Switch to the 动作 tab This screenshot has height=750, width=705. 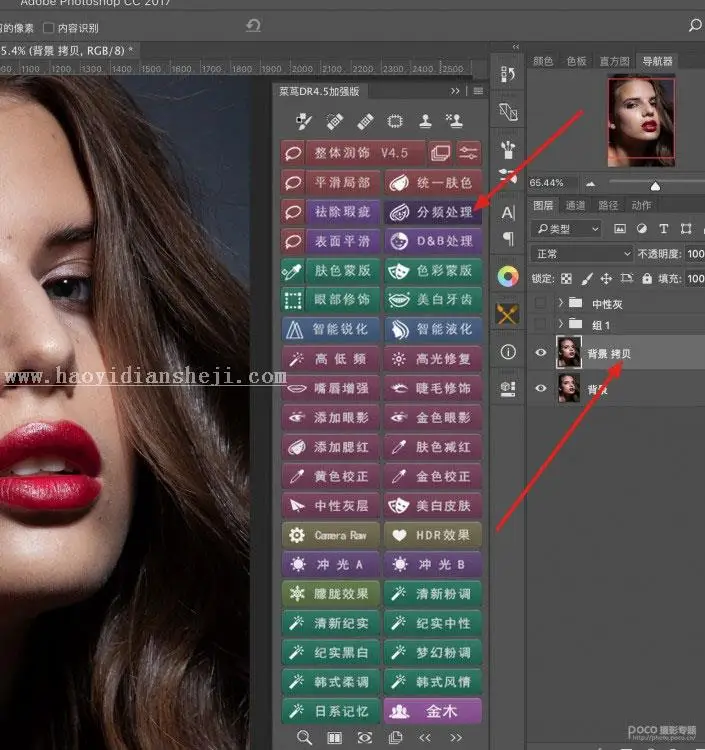click(641, 205)
